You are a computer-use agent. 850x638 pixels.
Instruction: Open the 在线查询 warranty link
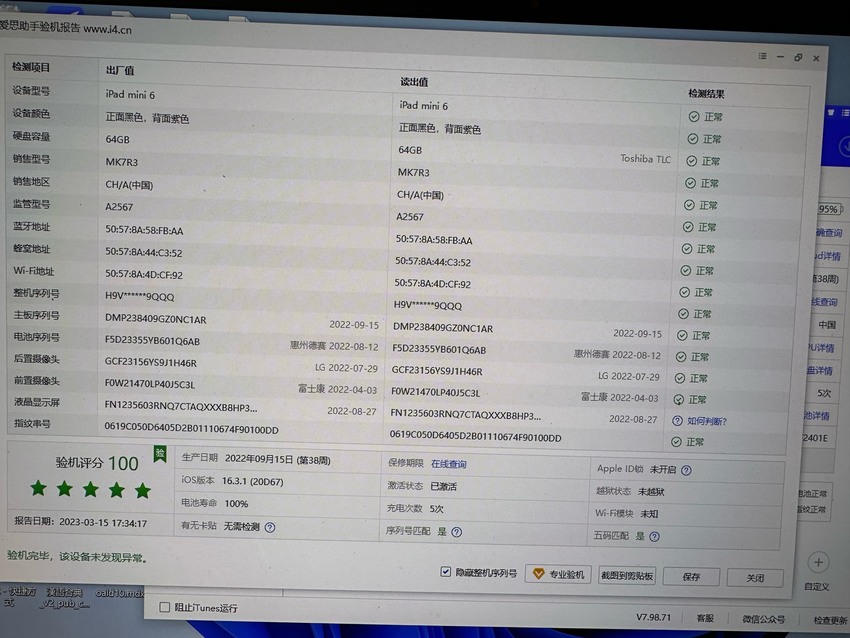pyautogui.click(x=448, y=464)
